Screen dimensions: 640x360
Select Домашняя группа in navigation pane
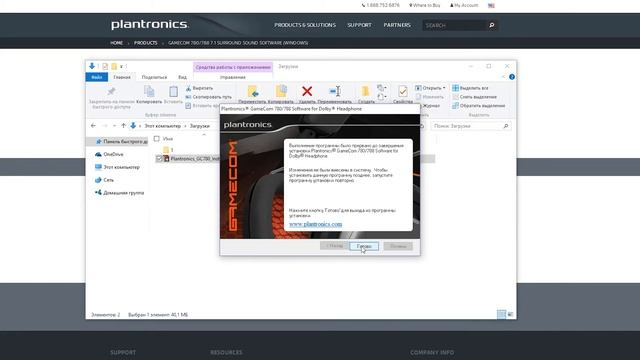pyautogui.click(x=119, y=193)
